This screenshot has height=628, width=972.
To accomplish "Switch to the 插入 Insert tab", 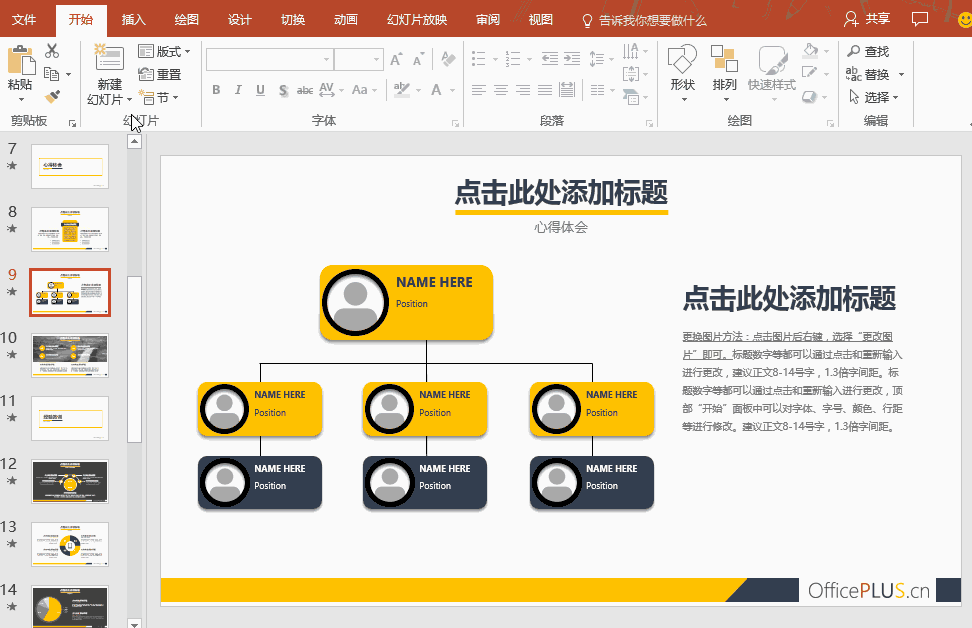I will pyautogui.click(x=133, y=20).
